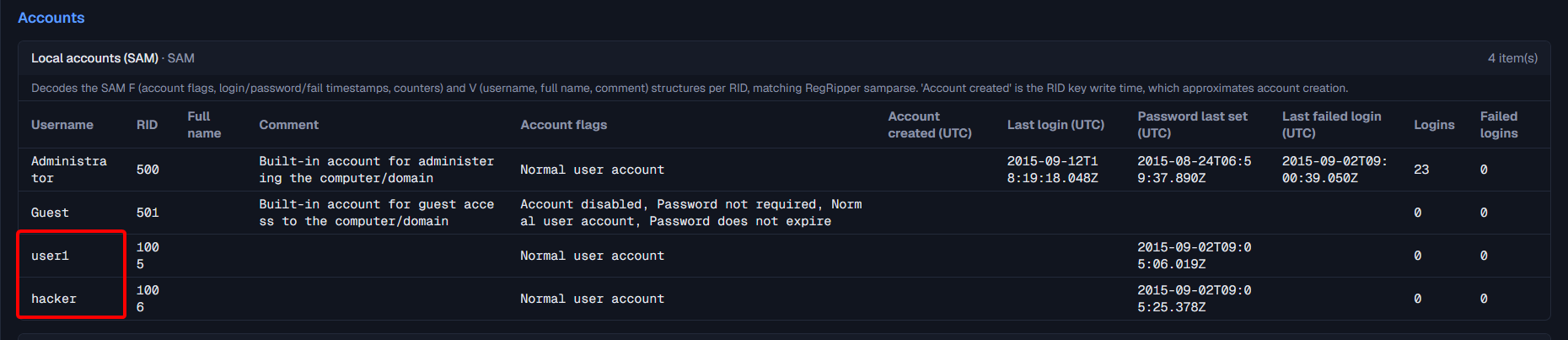Click RID value 501
1568x340 pixels.
tap(148, 213)
